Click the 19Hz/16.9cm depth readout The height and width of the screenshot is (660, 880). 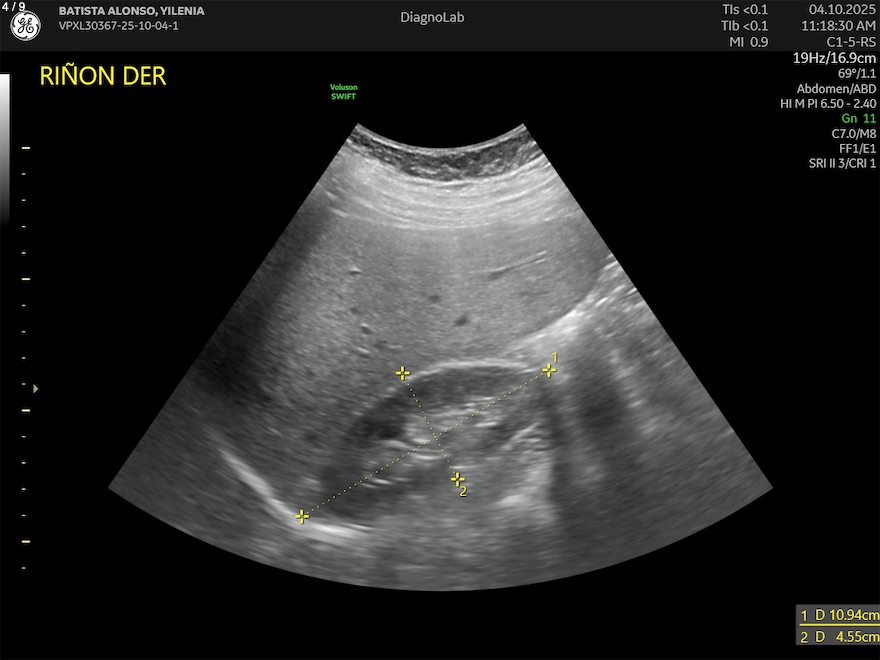pyautogui.click(x=834, y=58)
